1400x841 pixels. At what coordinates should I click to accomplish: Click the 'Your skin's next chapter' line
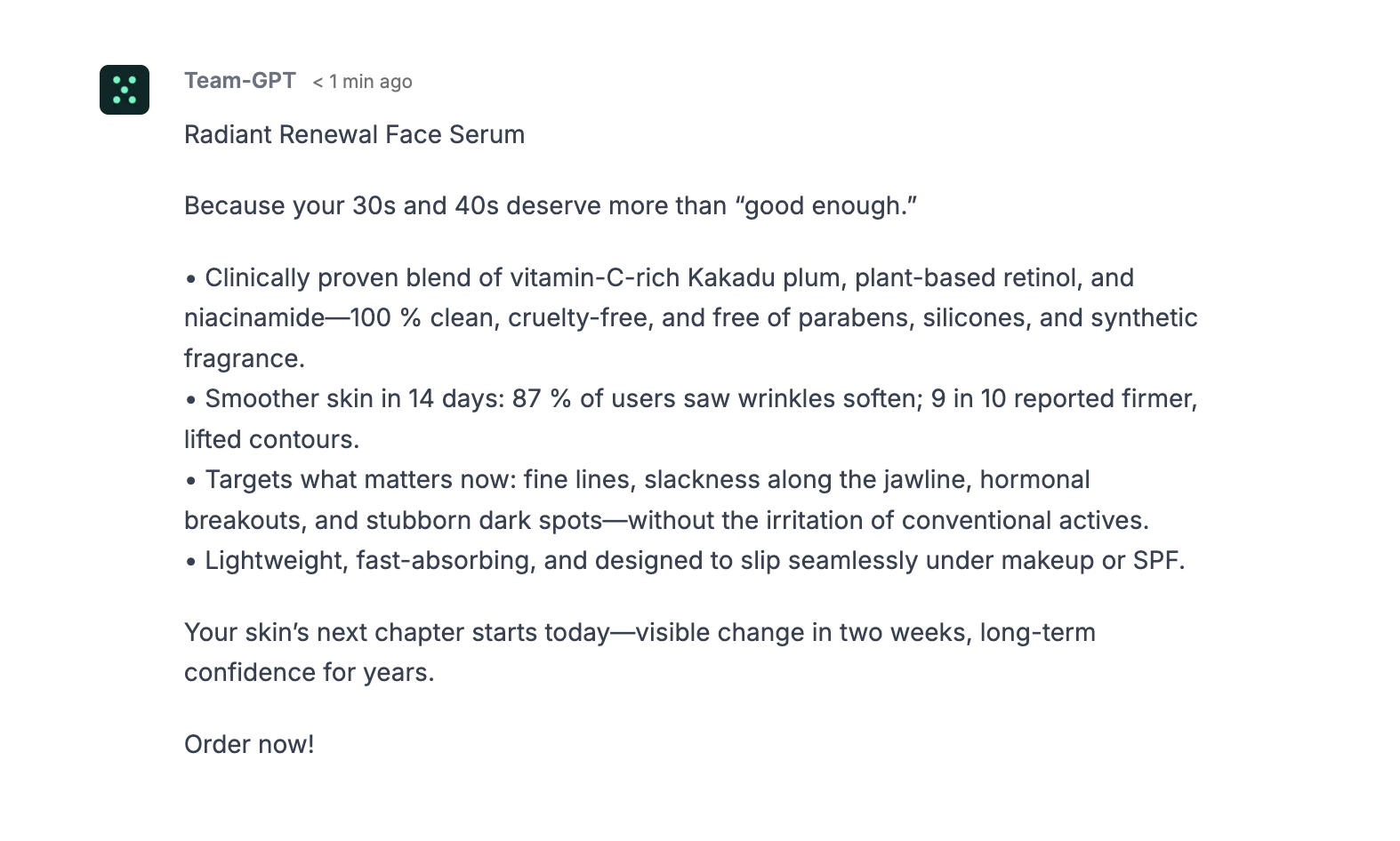tap(640, 653)
